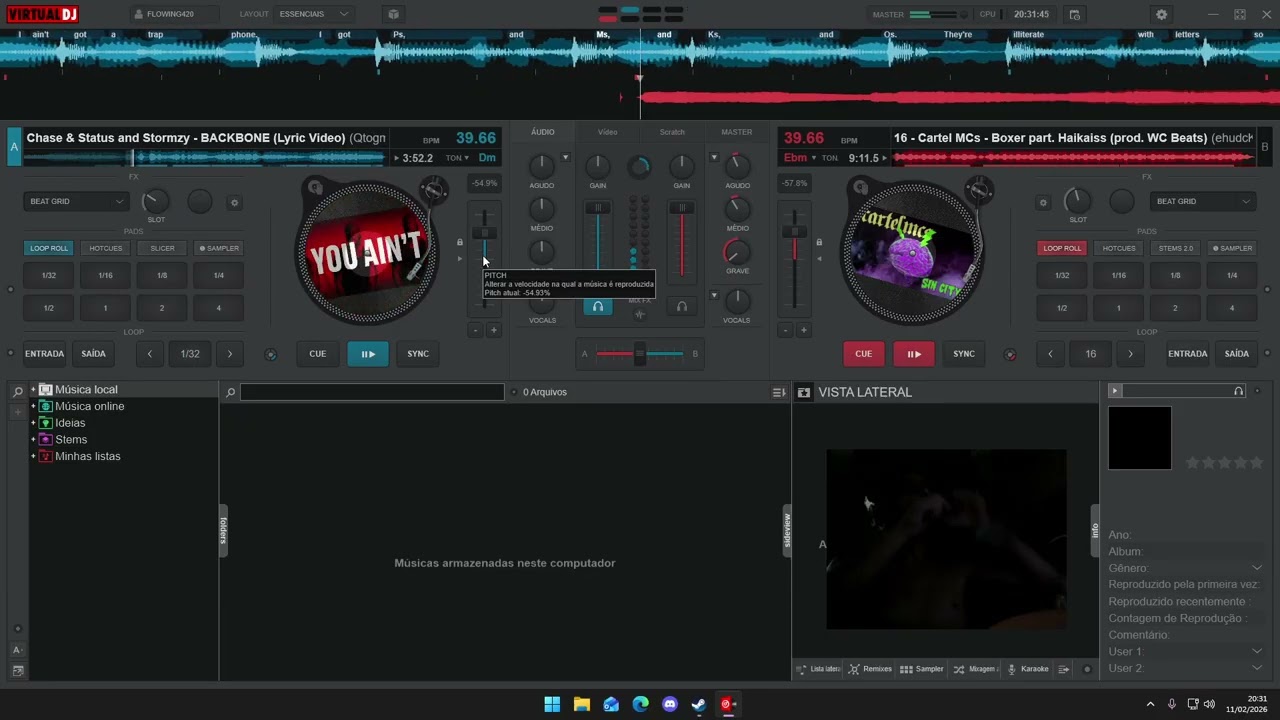The image size is (1280, 720).
Task: Open Mixagem automix in sideview bar
Action: click(975, 669)
